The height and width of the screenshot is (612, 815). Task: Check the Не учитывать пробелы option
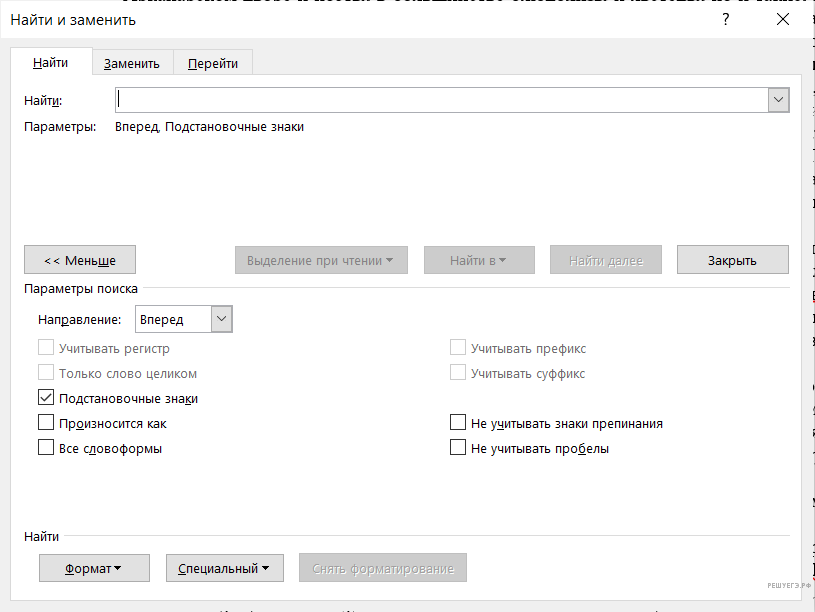[458, 448]
